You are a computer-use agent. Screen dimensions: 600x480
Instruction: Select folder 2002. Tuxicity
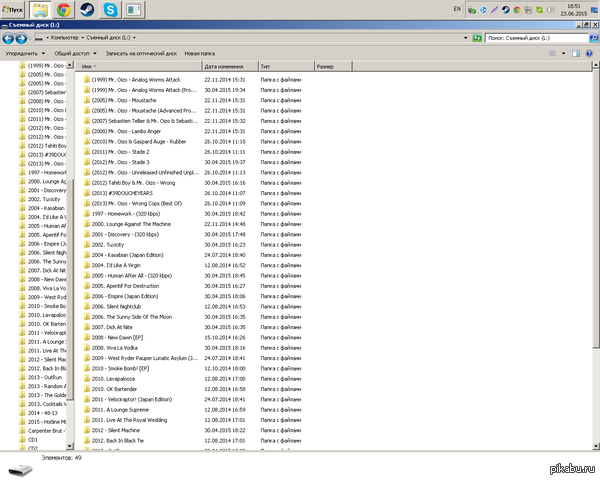[x=104, y=245]
